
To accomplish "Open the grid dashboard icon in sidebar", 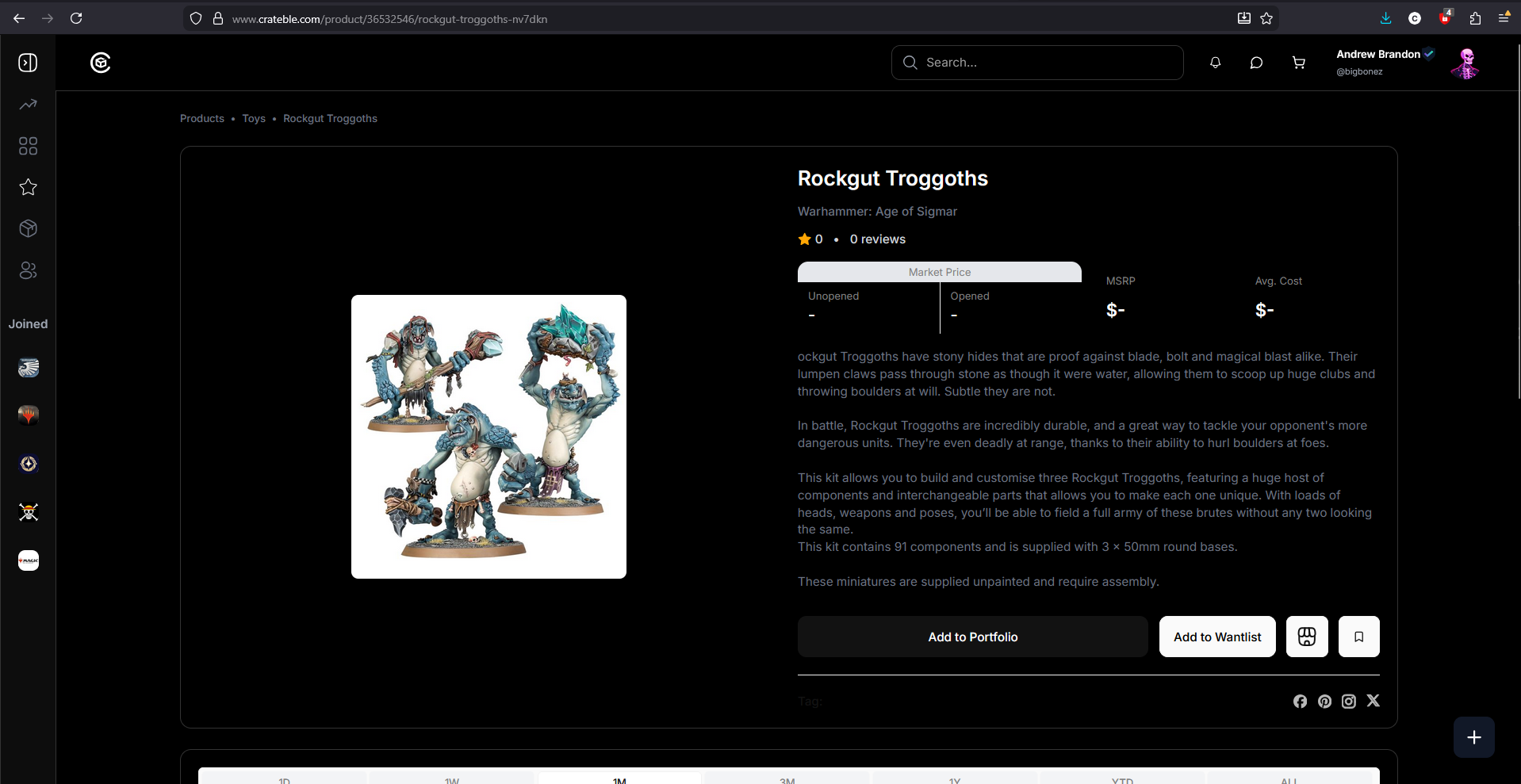I will click(x=28, y=146).
